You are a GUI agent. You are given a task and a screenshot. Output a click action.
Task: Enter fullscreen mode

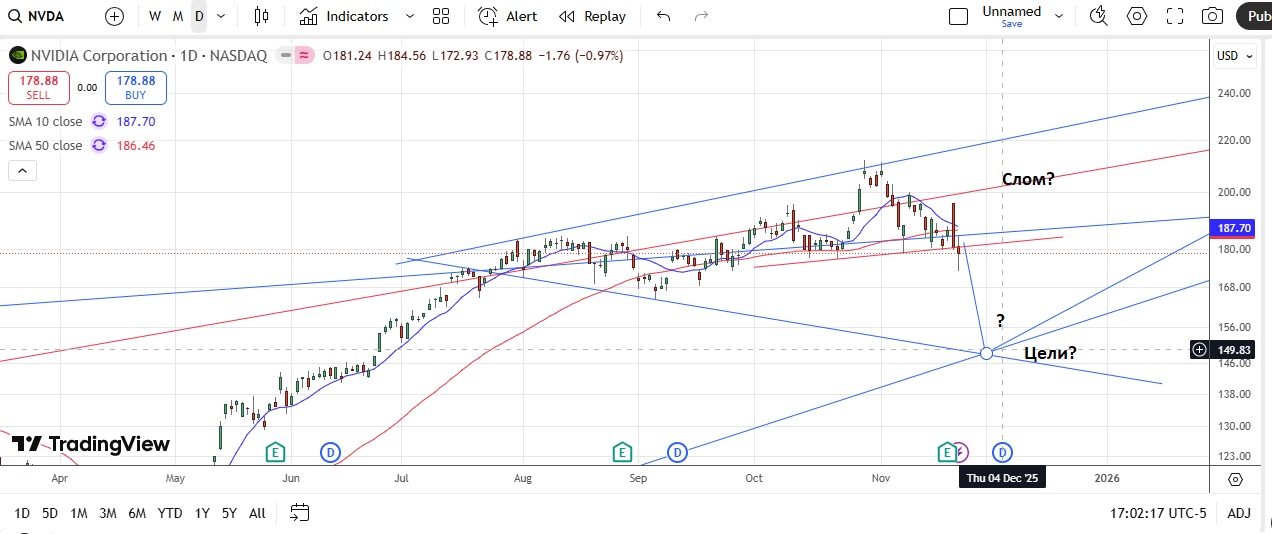coord(1175,16)
